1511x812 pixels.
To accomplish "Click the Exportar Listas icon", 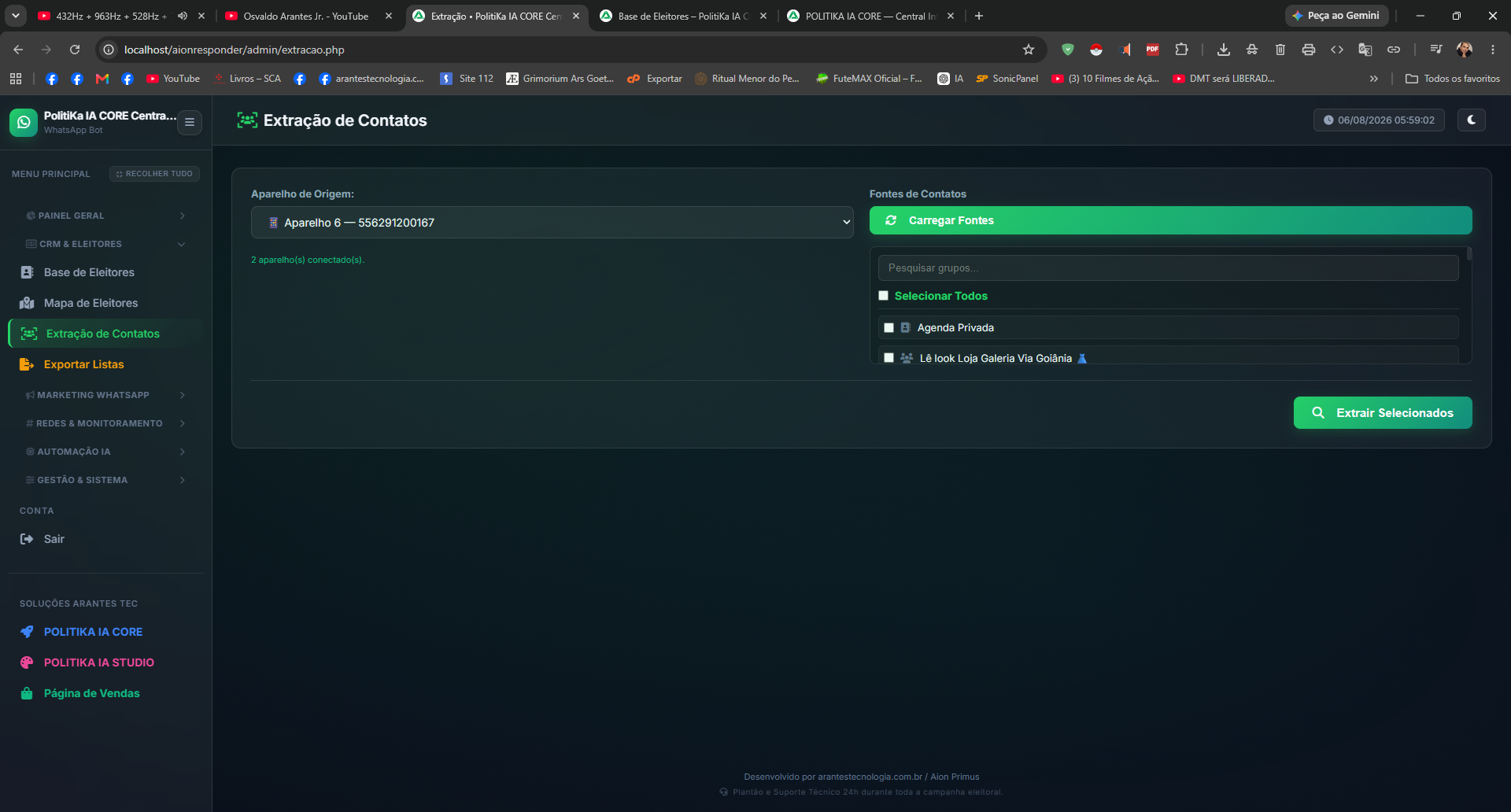I will [27, 364].
